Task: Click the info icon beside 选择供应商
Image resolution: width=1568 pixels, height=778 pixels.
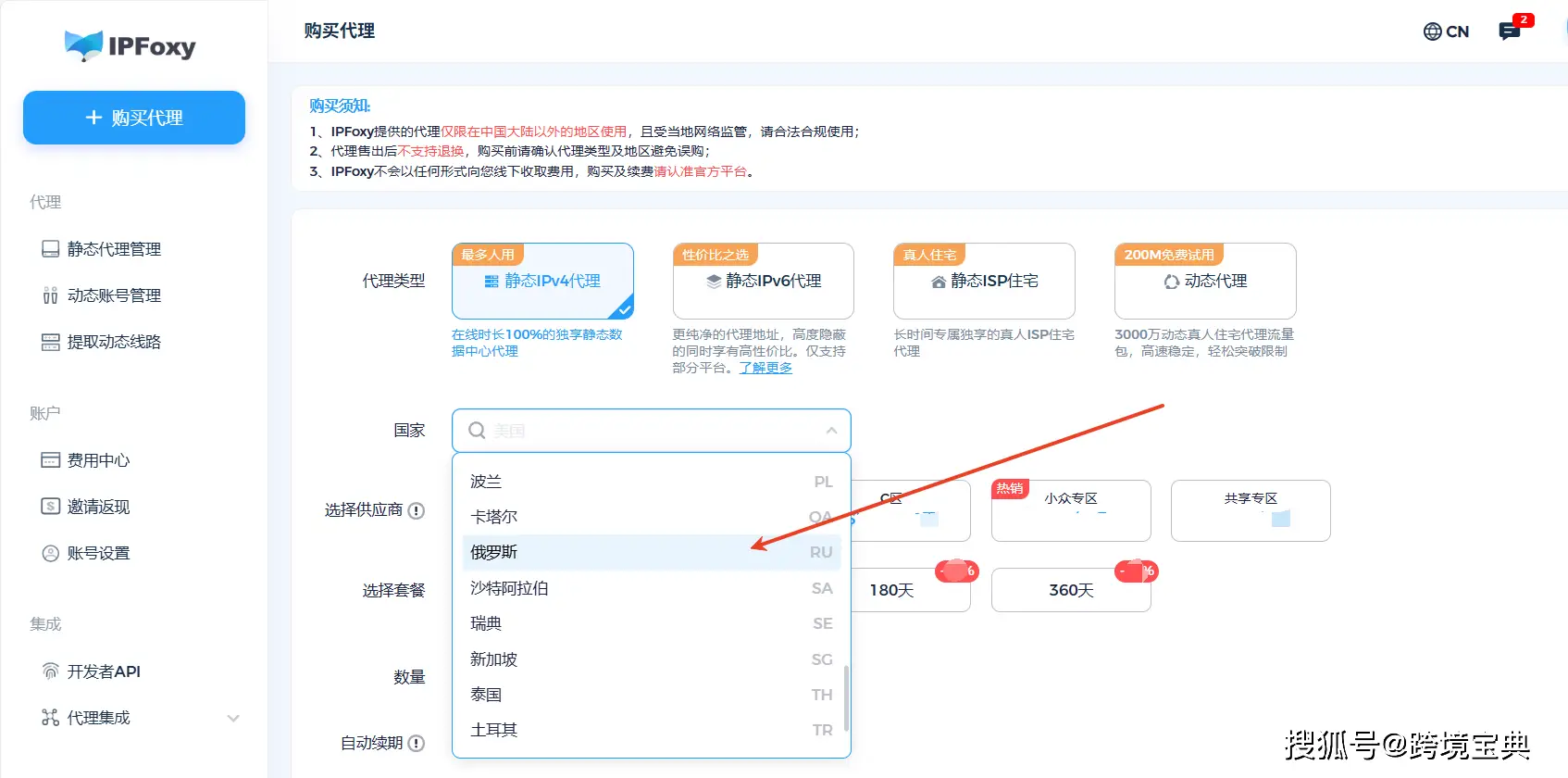Action: pos(417,510)
